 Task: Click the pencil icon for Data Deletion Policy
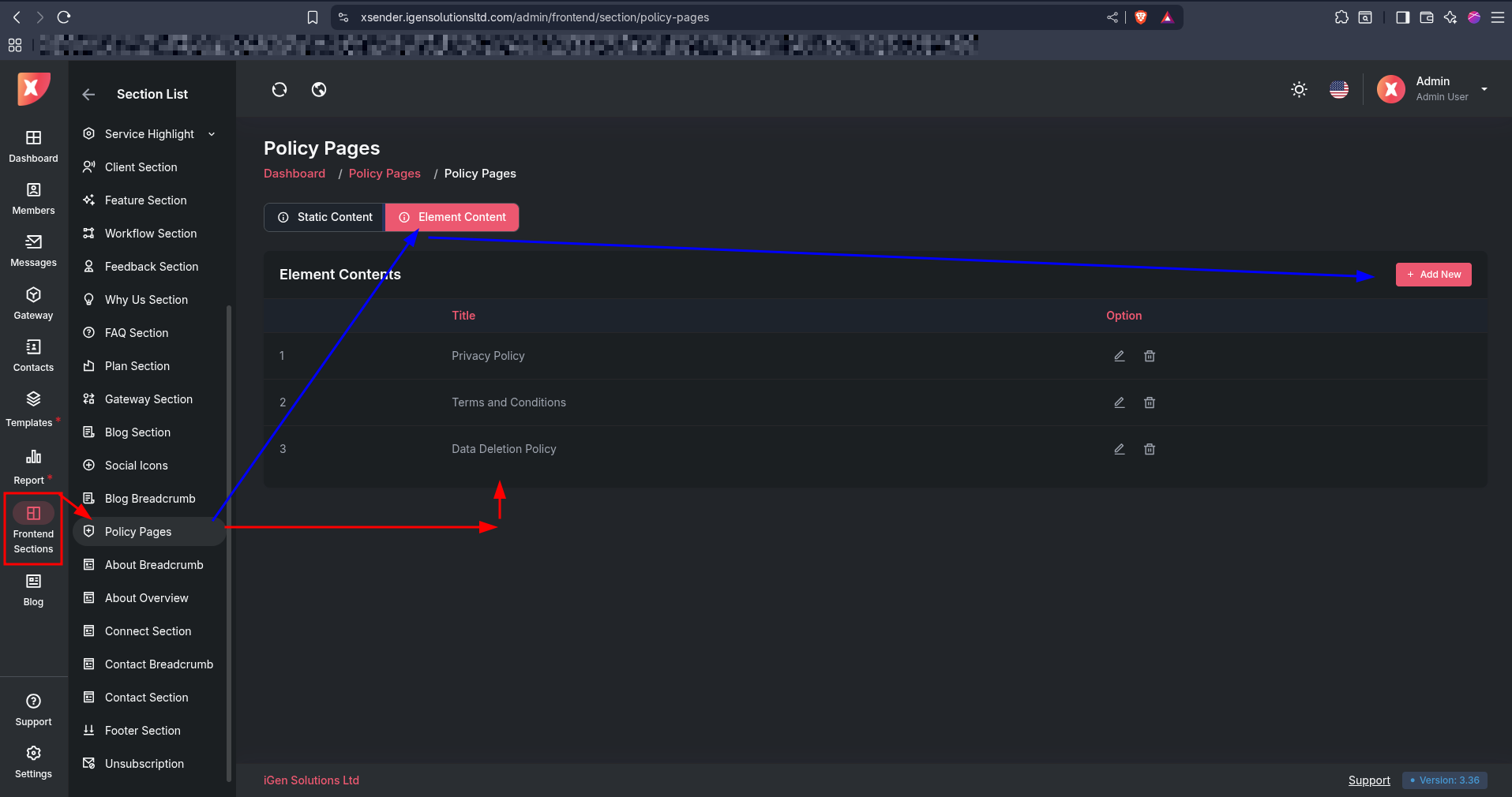pyautogui.click(x=1119, y=449)
